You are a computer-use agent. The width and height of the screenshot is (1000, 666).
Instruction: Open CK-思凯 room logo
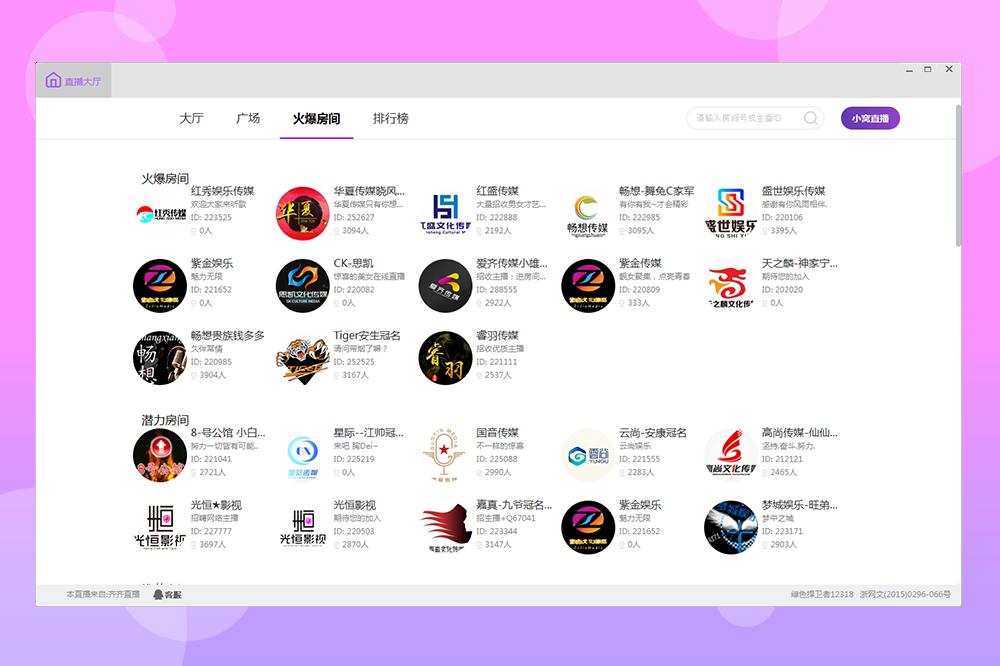pyautogui.click(x=303, y=285)
